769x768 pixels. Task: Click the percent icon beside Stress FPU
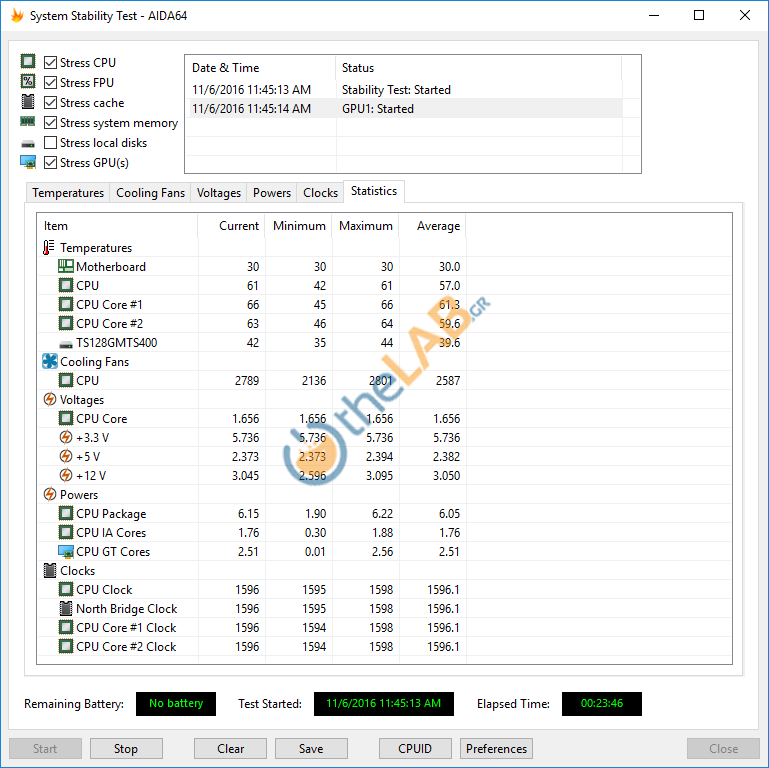[28, 81]
